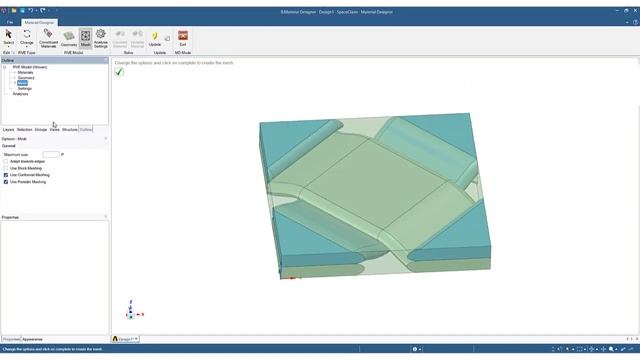Click the Undo quick-access icon
Viewport: 640px width, 360px height.
[x=31, y=11]
